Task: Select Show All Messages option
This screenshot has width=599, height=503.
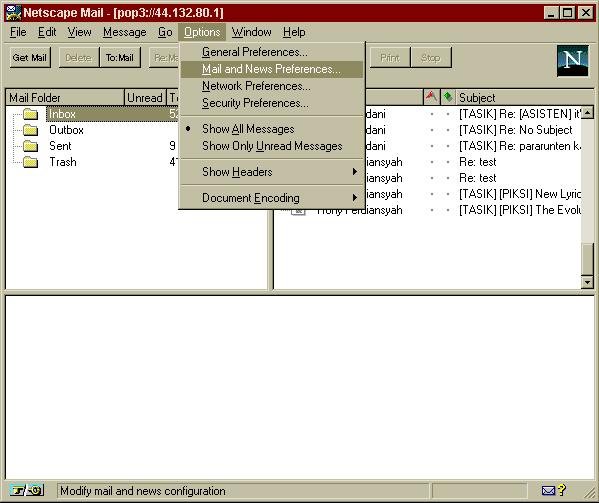Action: click(x=271, y=129)
